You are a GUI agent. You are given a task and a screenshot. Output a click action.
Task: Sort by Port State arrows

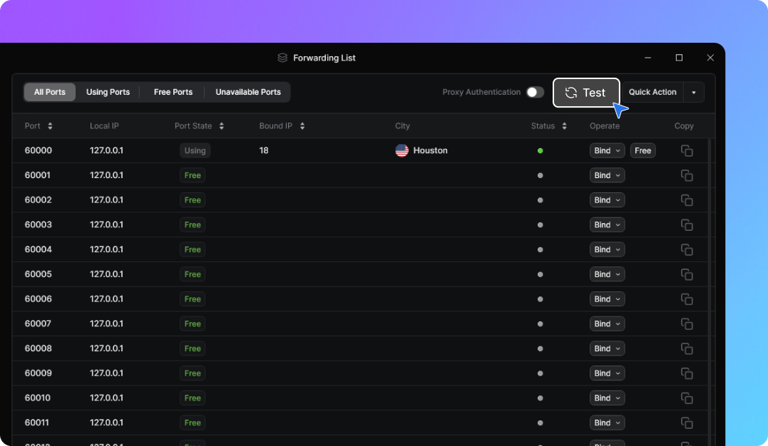[221, 126]
